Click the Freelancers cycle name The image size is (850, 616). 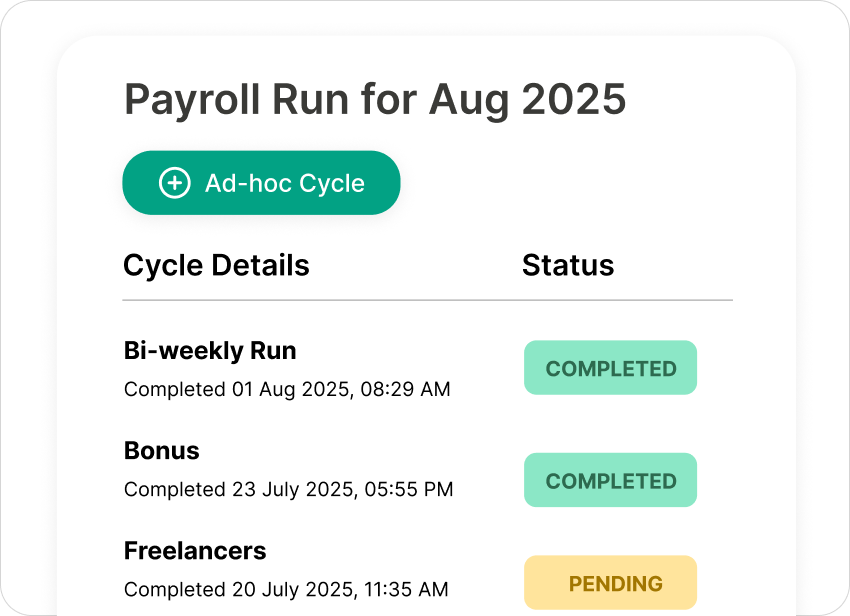(195, 550)
